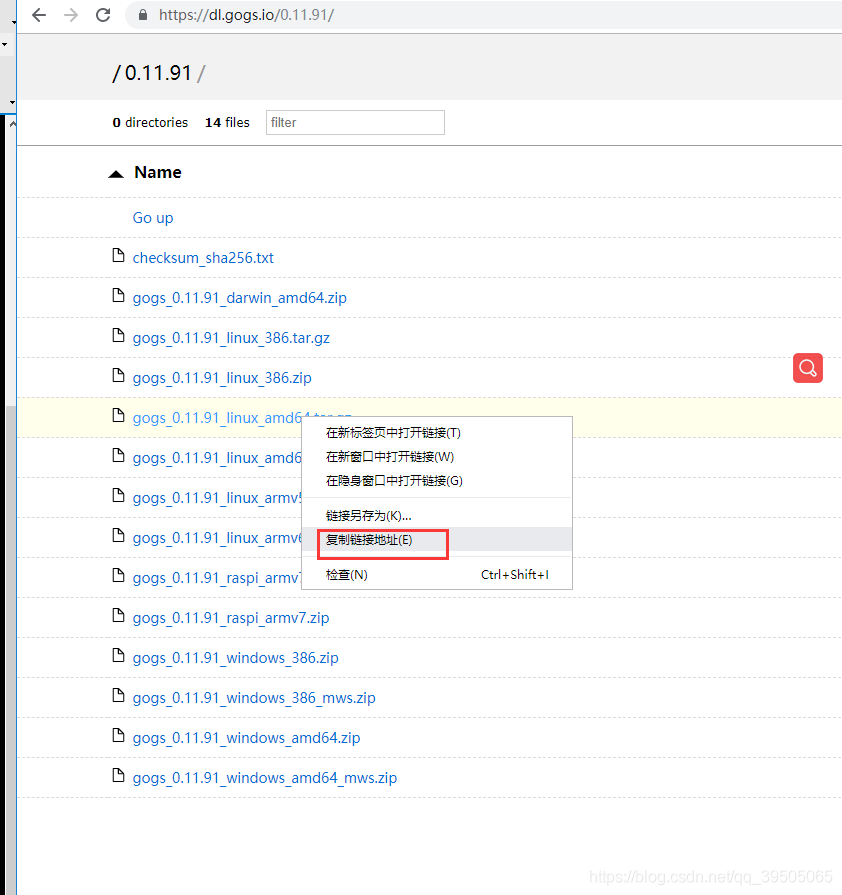Click the file icon beside gogs_0.11.91_raspi_armv7.zip

click(x=118, y=615)
